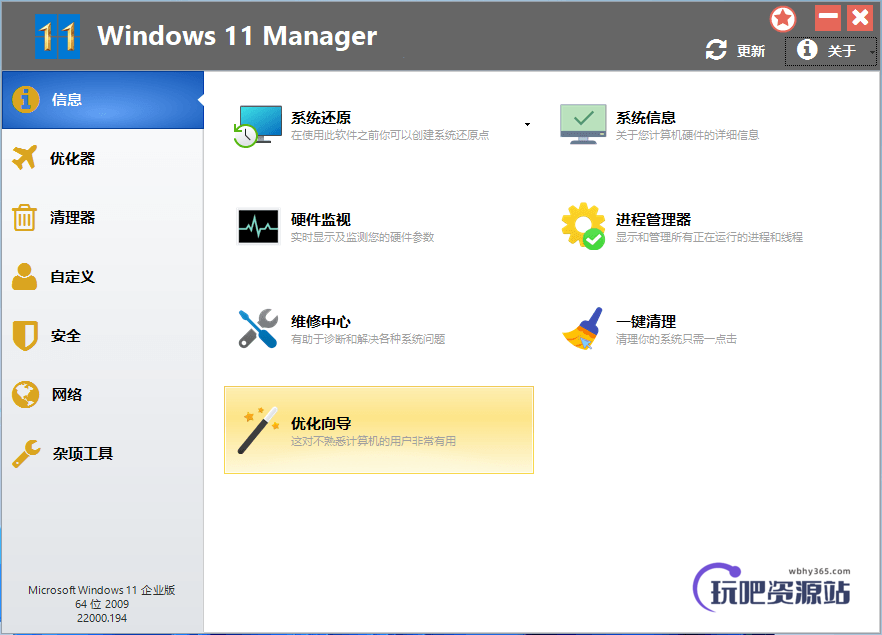Click text 清理你的系统只需一点击
This screenshot has width=882, height=635.
[x=676, y=339]
